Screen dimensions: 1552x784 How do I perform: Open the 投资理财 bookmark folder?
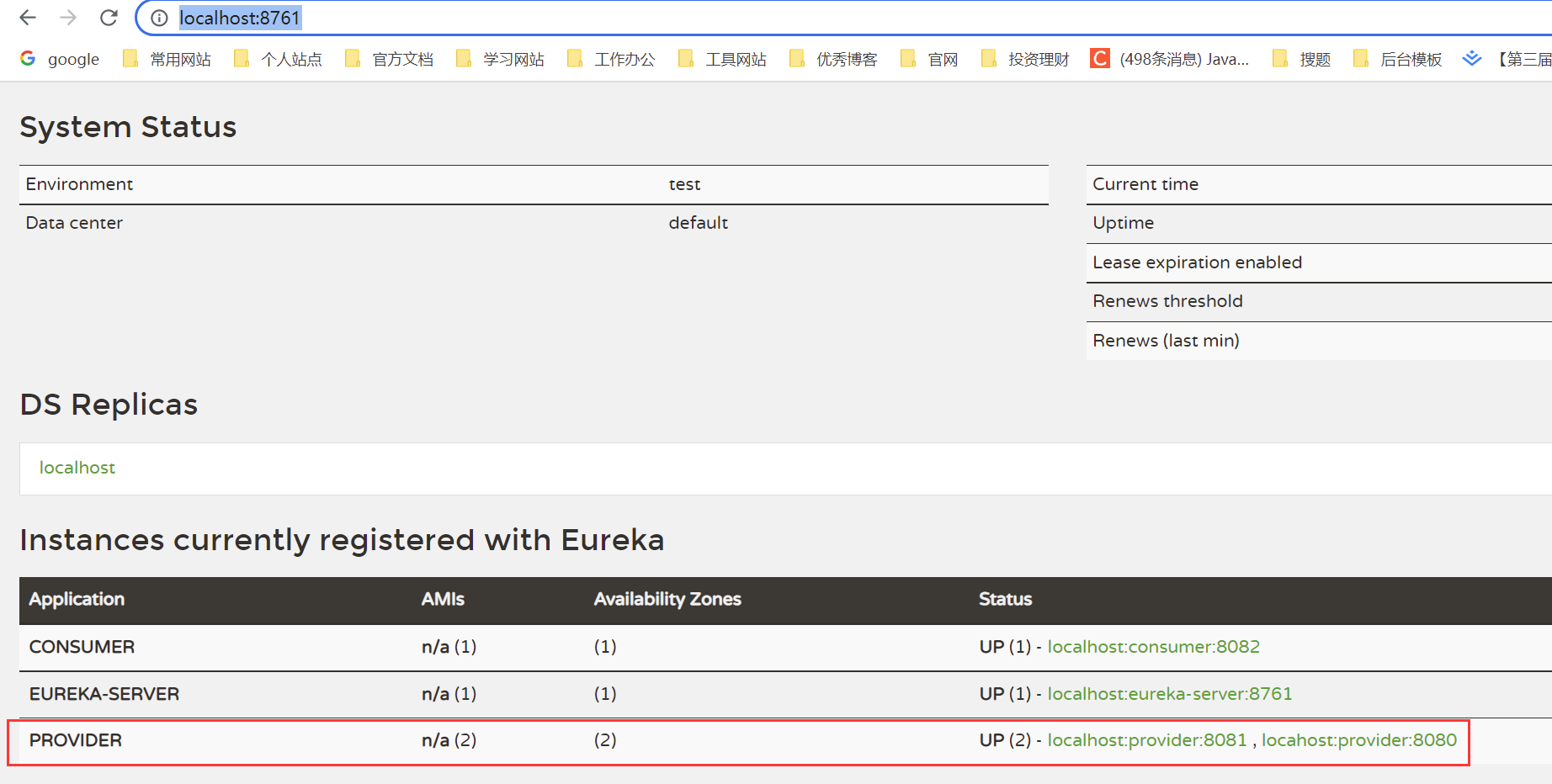[x=1026, y=59]
